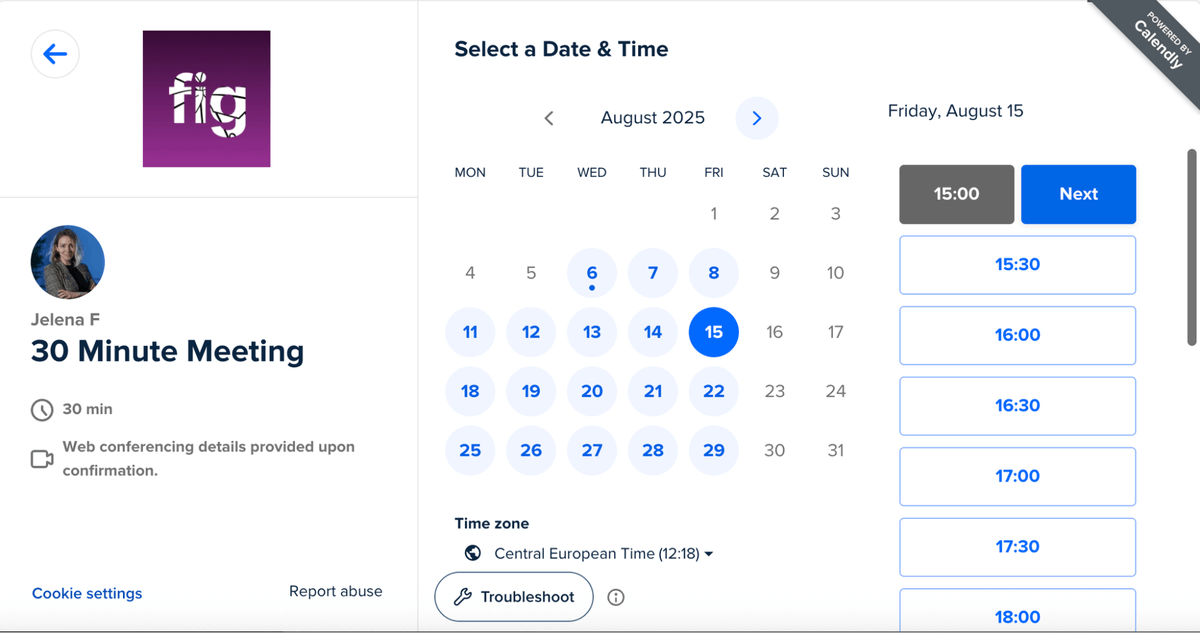Open Cookie settings
1200x633 pixels.
[87, 592]
